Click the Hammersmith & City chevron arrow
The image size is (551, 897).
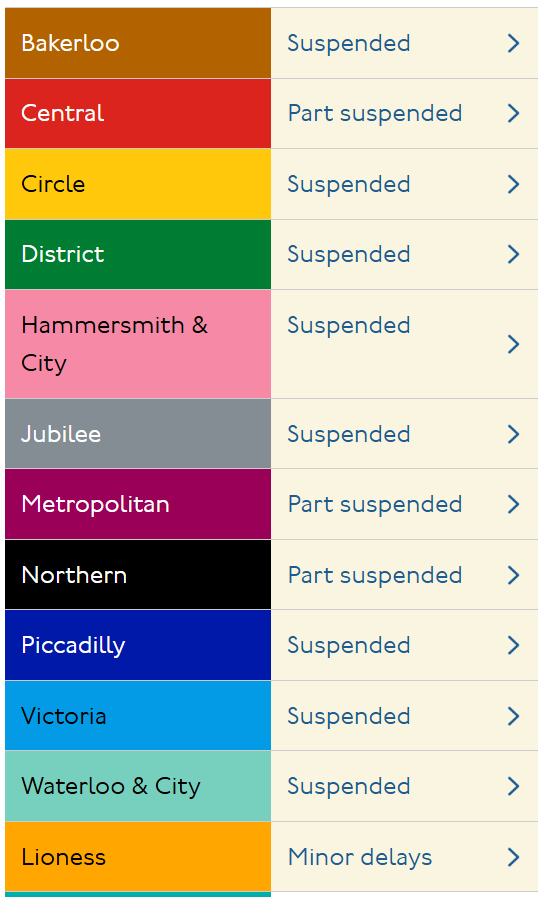pos(513,344)
